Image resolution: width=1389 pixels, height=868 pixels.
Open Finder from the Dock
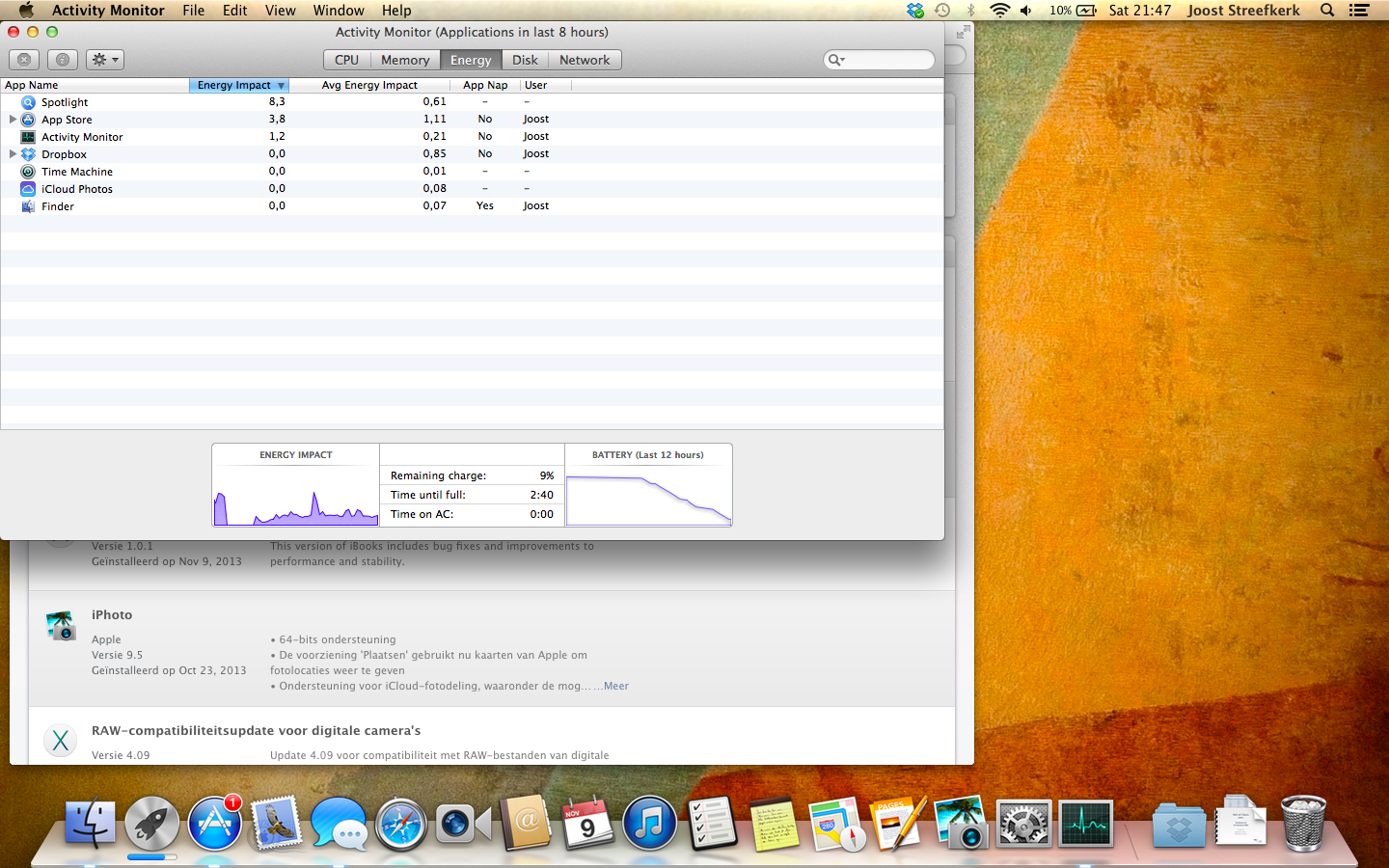pos(90,824)
